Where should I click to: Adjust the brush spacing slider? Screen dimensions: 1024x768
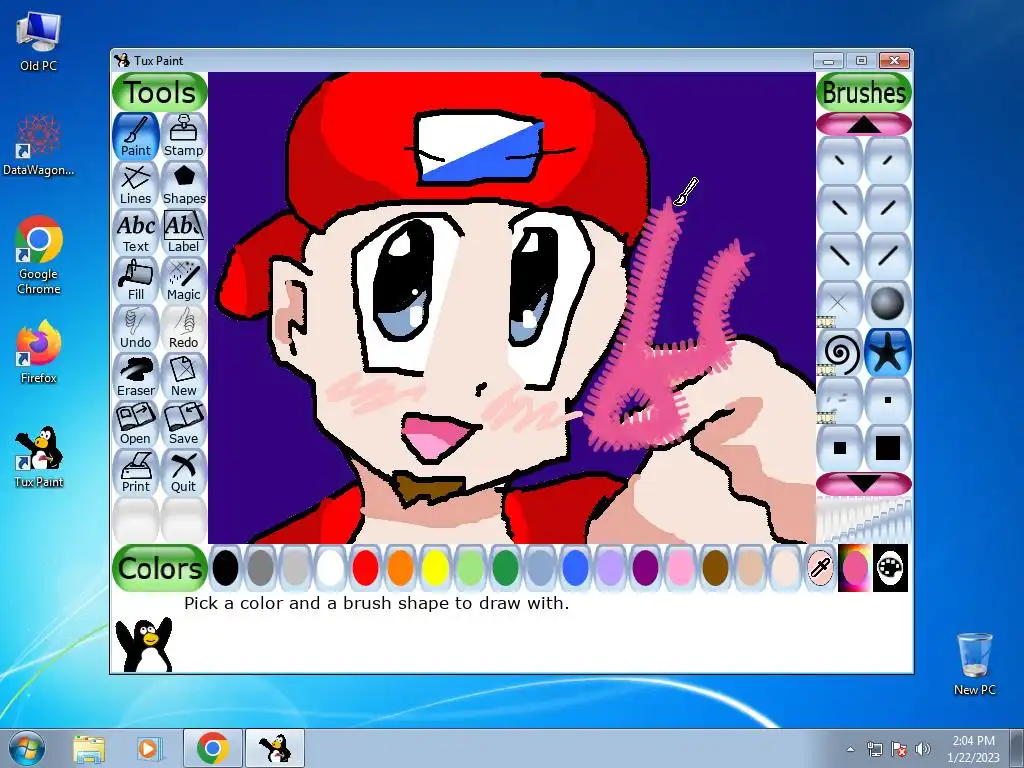(864, 520)
